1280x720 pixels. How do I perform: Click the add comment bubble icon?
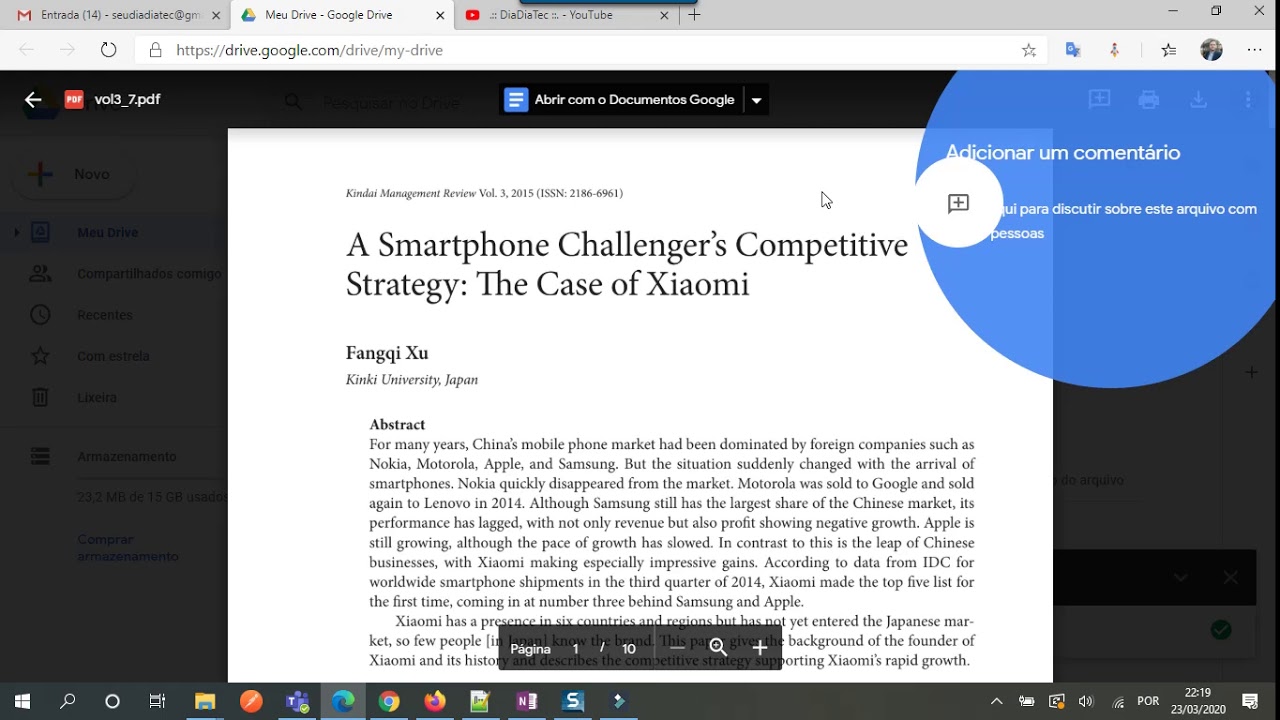pyautogui.click(x=958, y=204)
